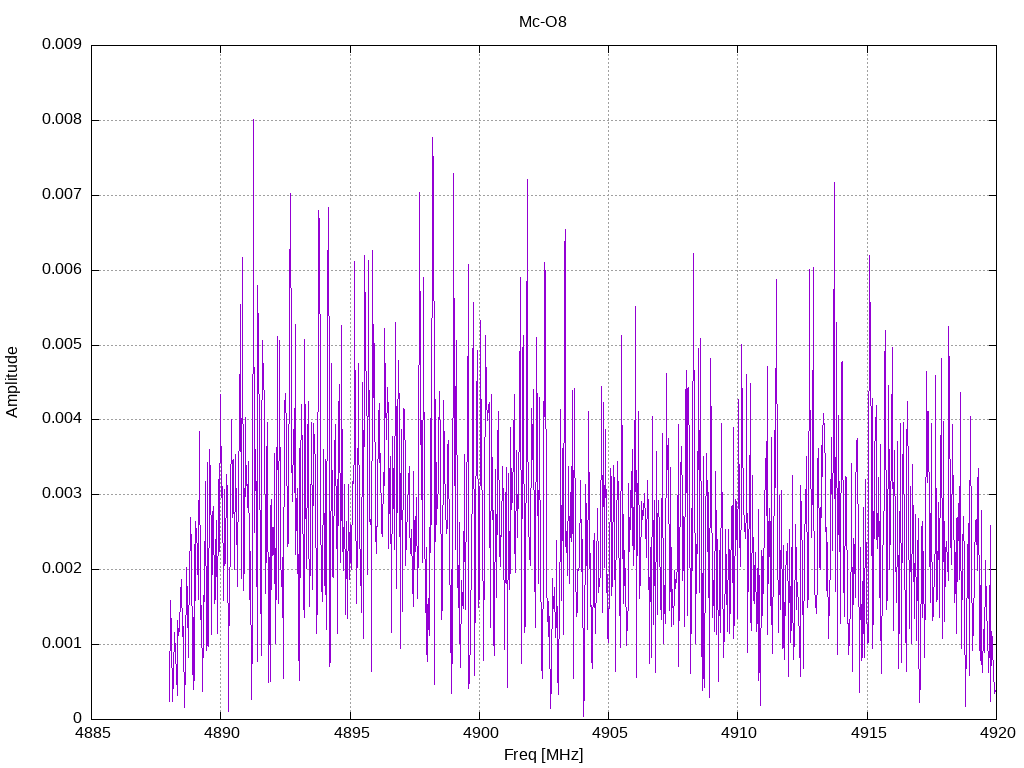The width and height of the screenshot is (1024, 768).
Task: Click the 0.006 y-axis tick label
Action: 62,270
